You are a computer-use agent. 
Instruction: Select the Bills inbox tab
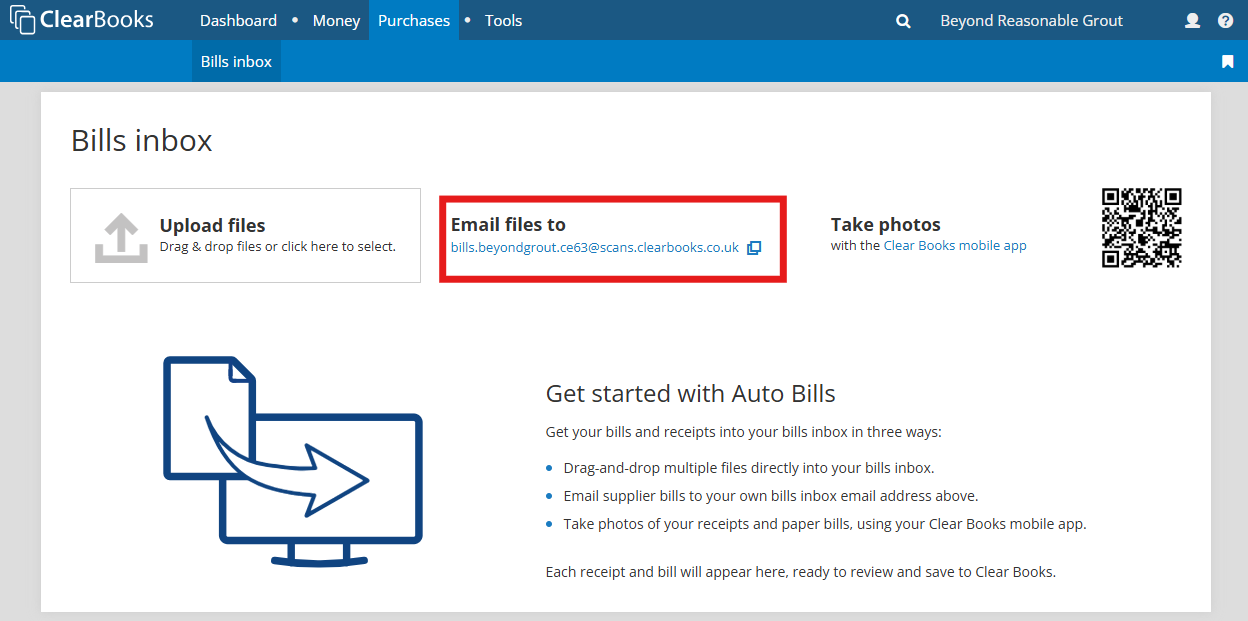236,62
